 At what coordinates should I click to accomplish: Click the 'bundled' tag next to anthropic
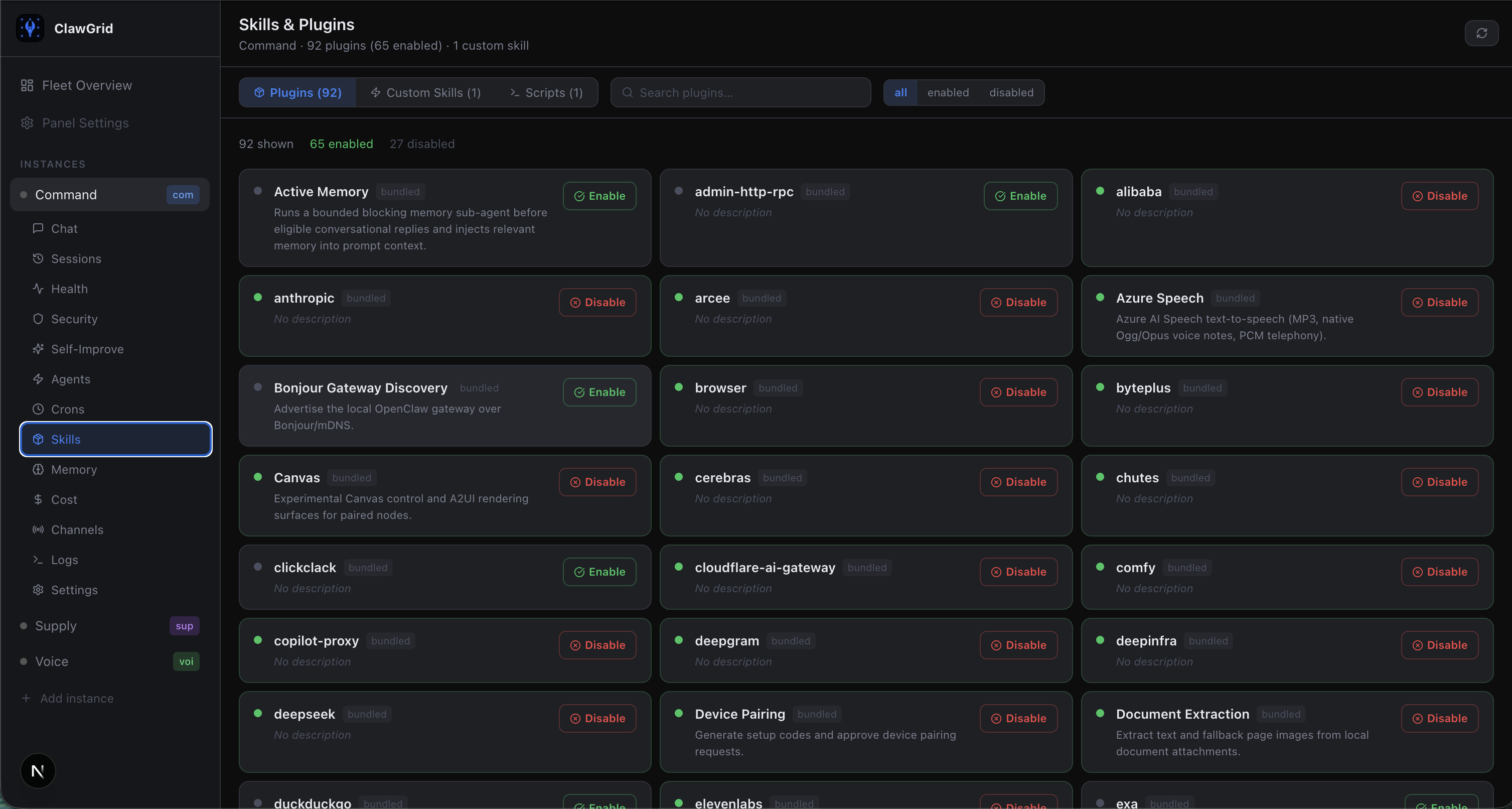pos(366,298)
